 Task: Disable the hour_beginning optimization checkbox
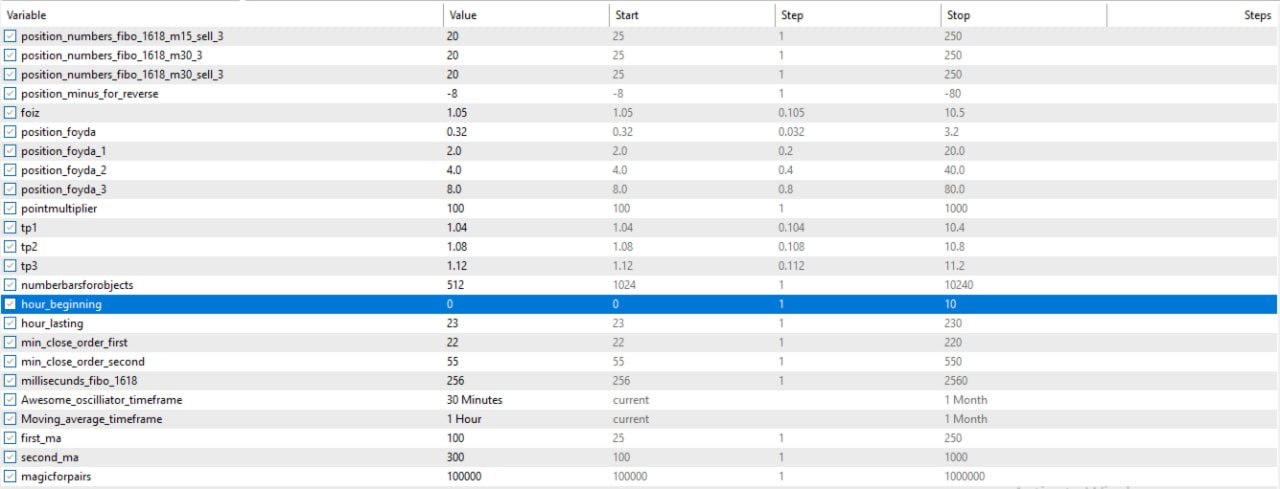pyautogui.click(x=10, y=304)
